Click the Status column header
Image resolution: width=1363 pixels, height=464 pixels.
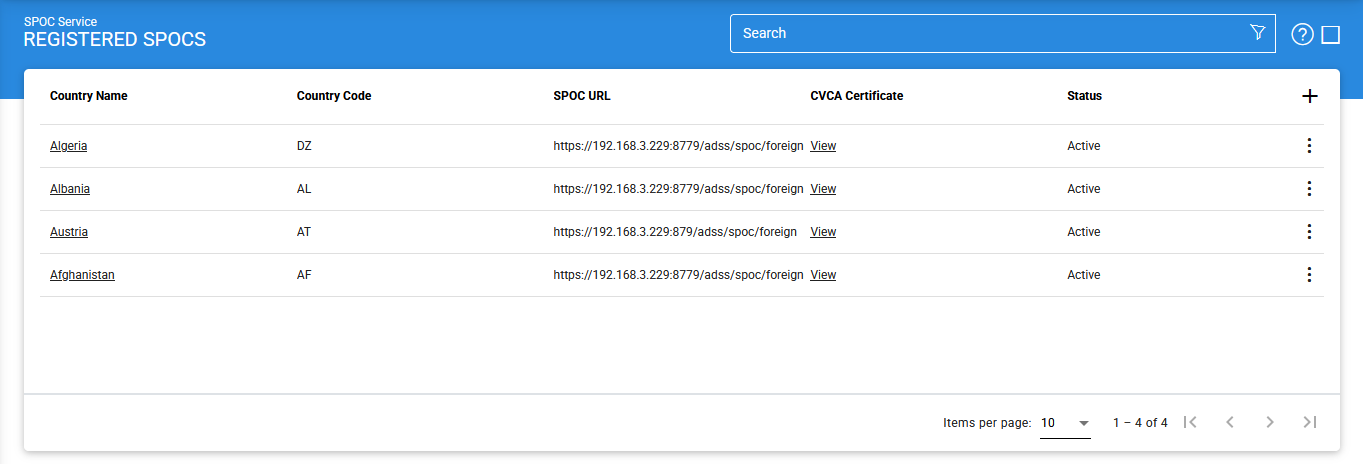pos(1084,96)
